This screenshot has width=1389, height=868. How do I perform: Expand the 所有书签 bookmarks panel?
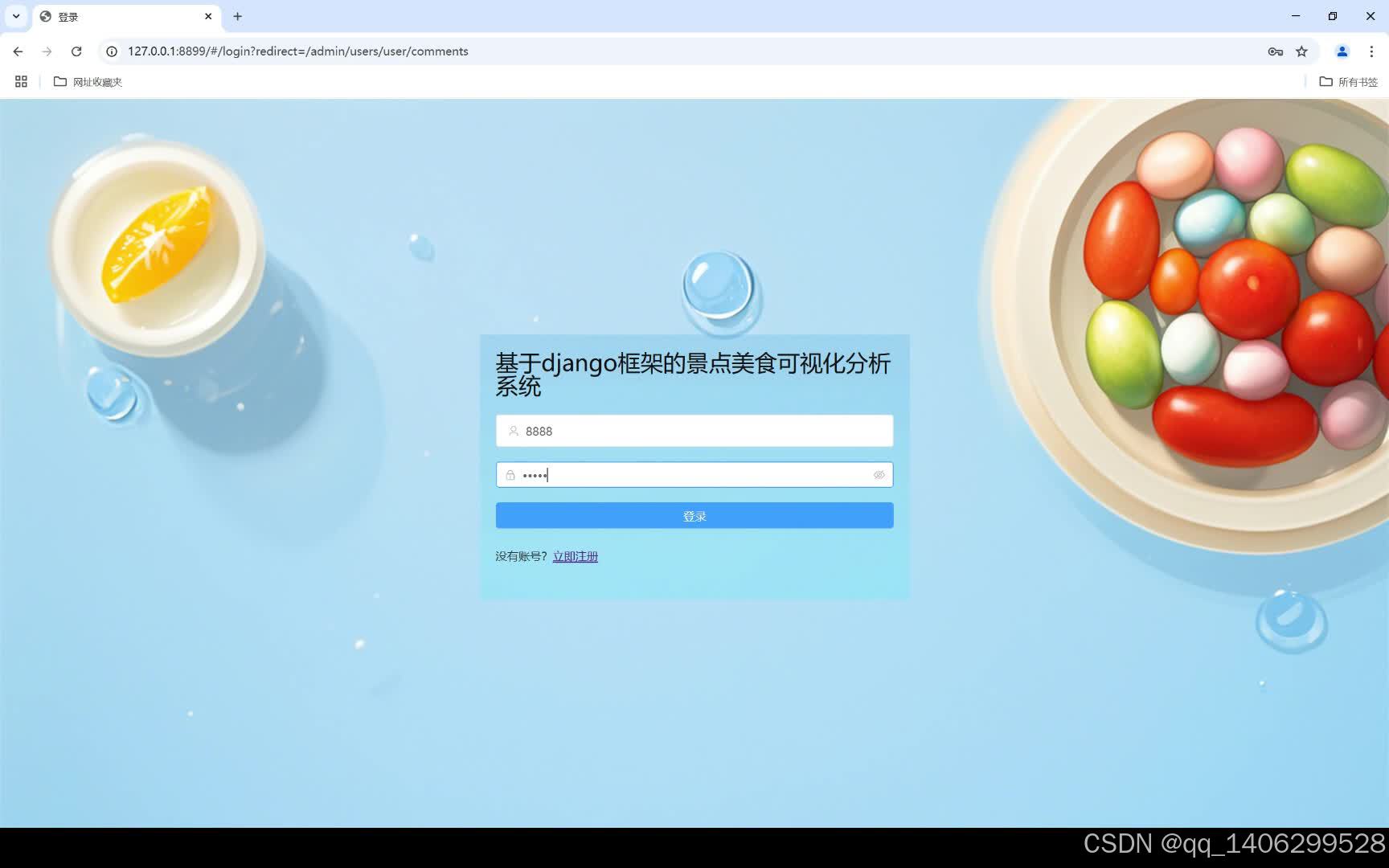click(x=1348, y=81)
